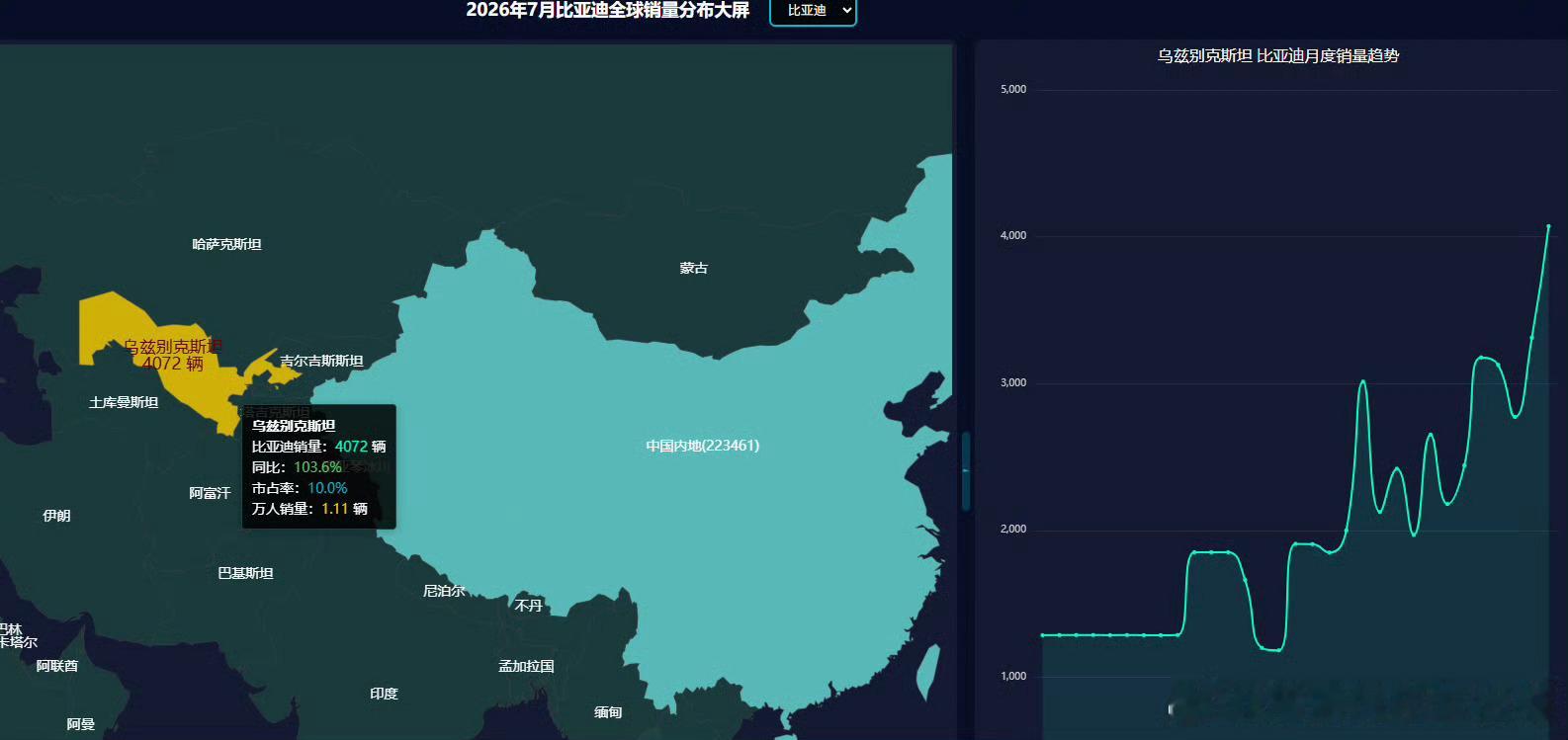Click the 1,000 y-axis label

[1013, 676]
